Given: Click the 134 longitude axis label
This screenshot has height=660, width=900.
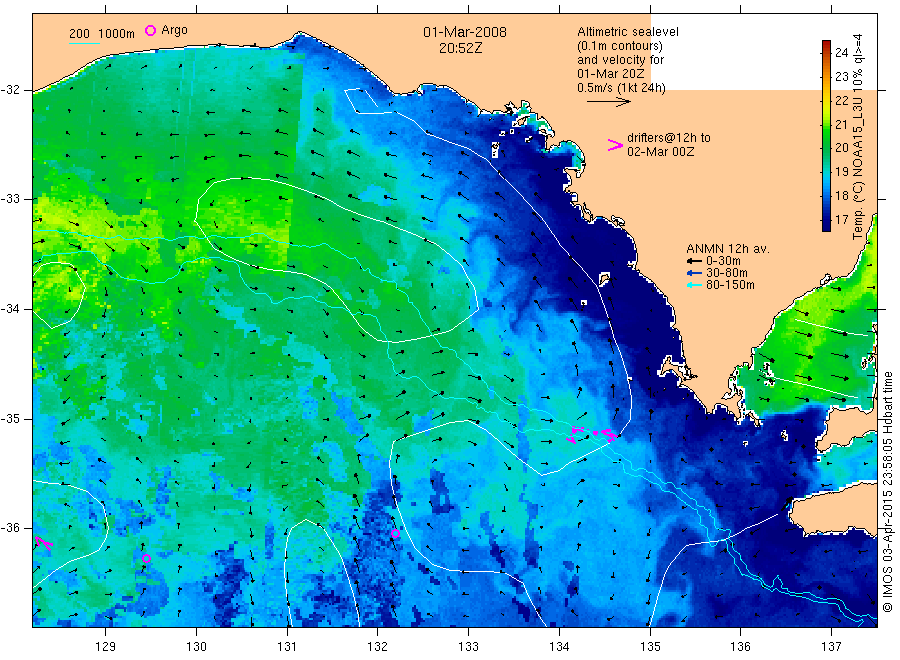Looking at the screenshot, I should [x=559, y=647].
